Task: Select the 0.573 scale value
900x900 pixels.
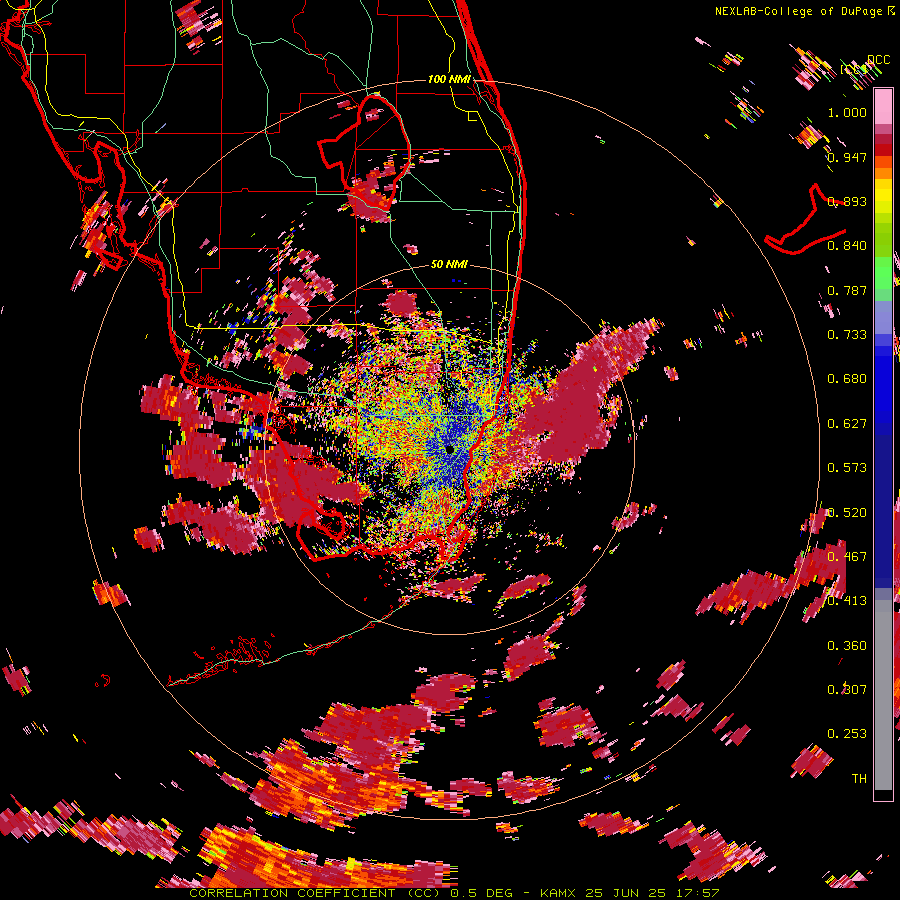Action: (847, 468)
